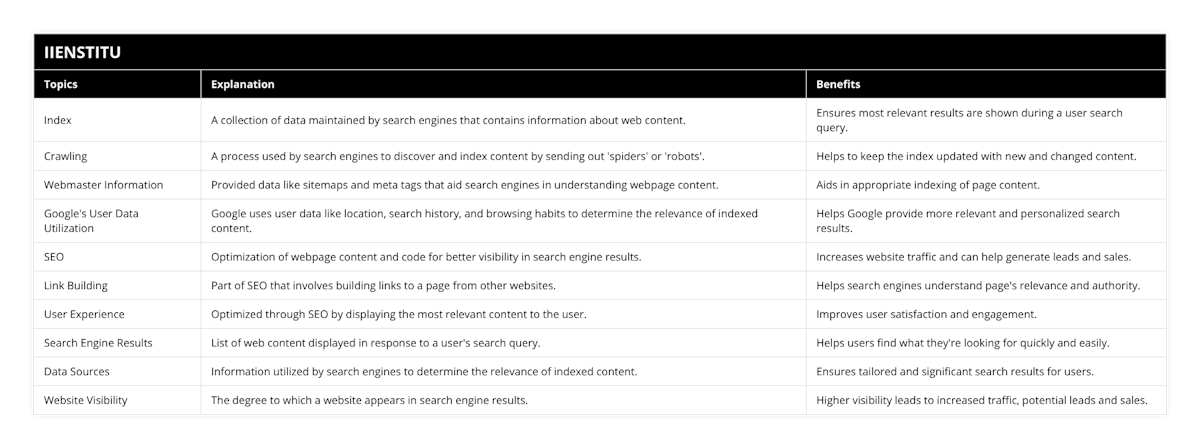Select the Topics column header
Viewport: 1200px width, 448px height.
pos(58,85)
